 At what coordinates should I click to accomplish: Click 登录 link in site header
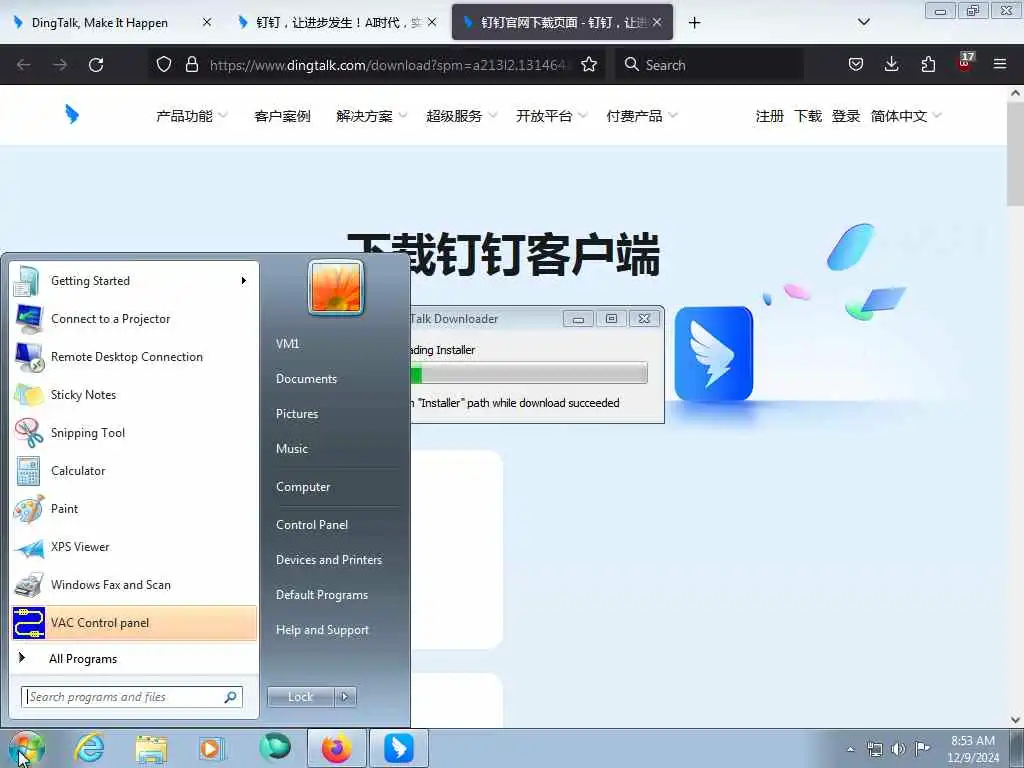[846, 116]
